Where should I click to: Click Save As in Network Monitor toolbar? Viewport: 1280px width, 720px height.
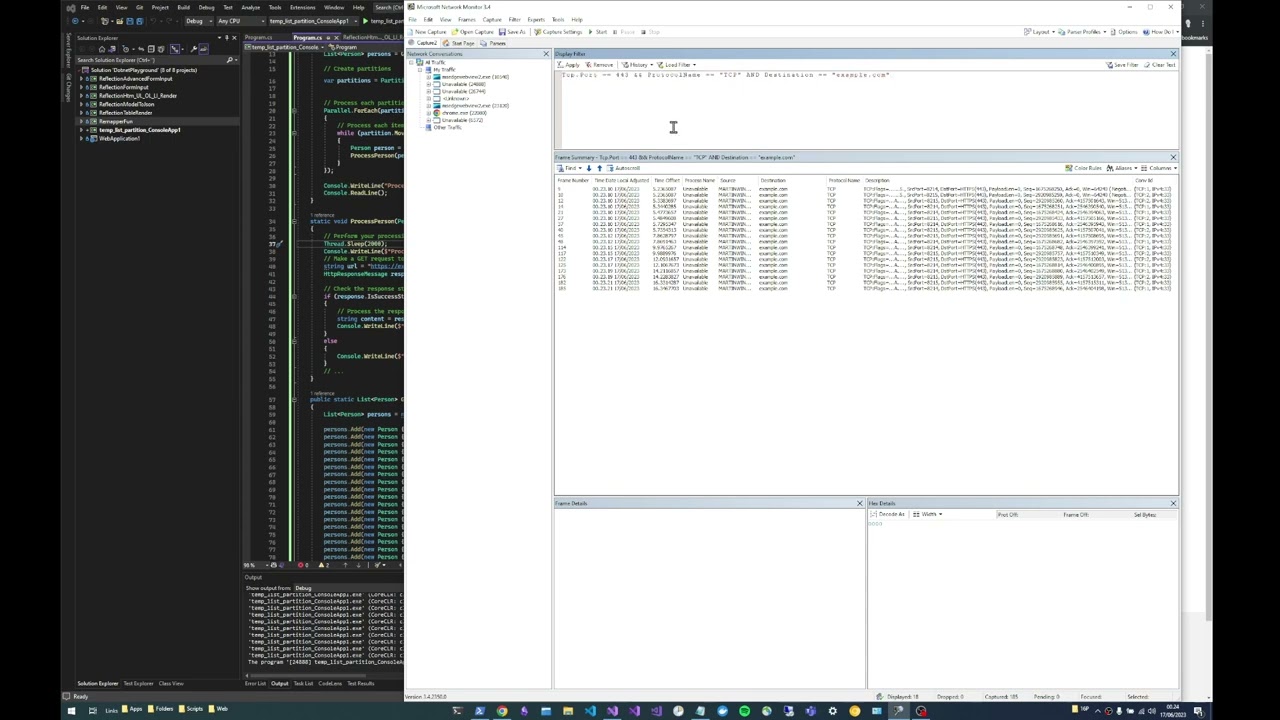click(x=512, y=32)
